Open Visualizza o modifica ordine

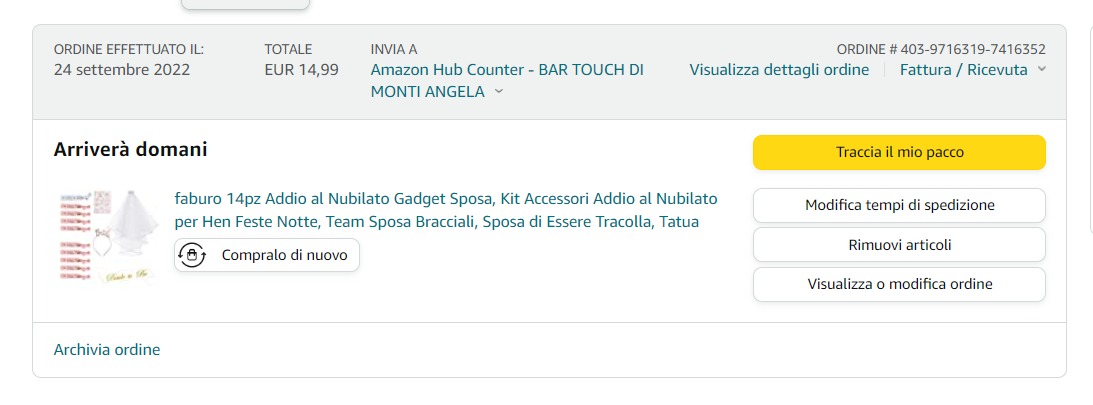[899, 284]
